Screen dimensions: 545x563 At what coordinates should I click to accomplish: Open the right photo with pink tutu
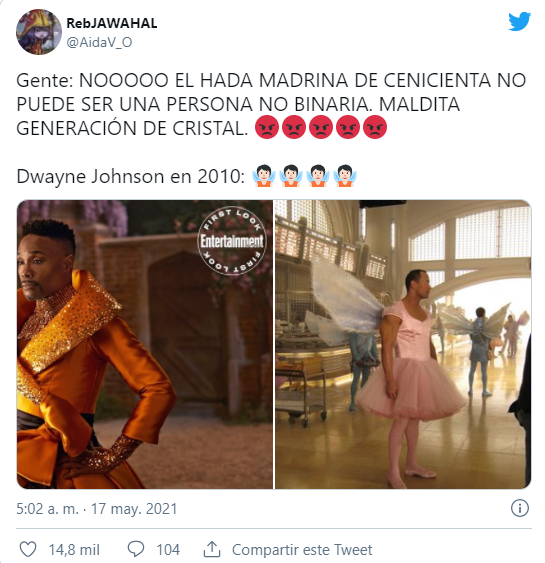403,344
